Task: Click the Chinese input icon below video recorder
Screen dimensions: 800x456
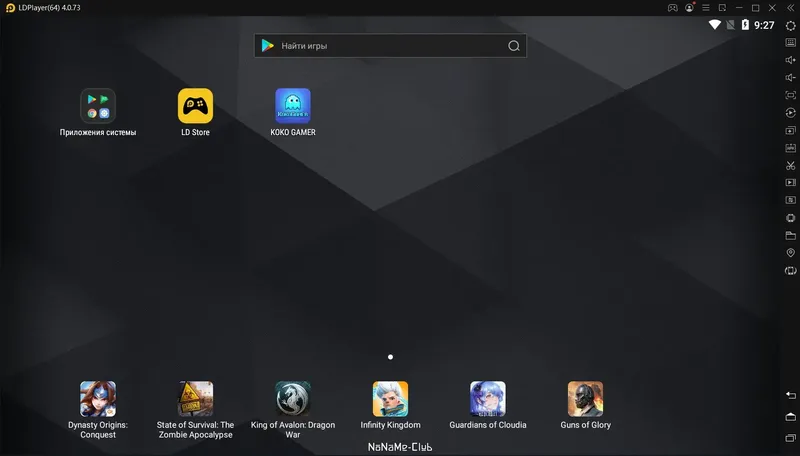Action: [790, 200]
